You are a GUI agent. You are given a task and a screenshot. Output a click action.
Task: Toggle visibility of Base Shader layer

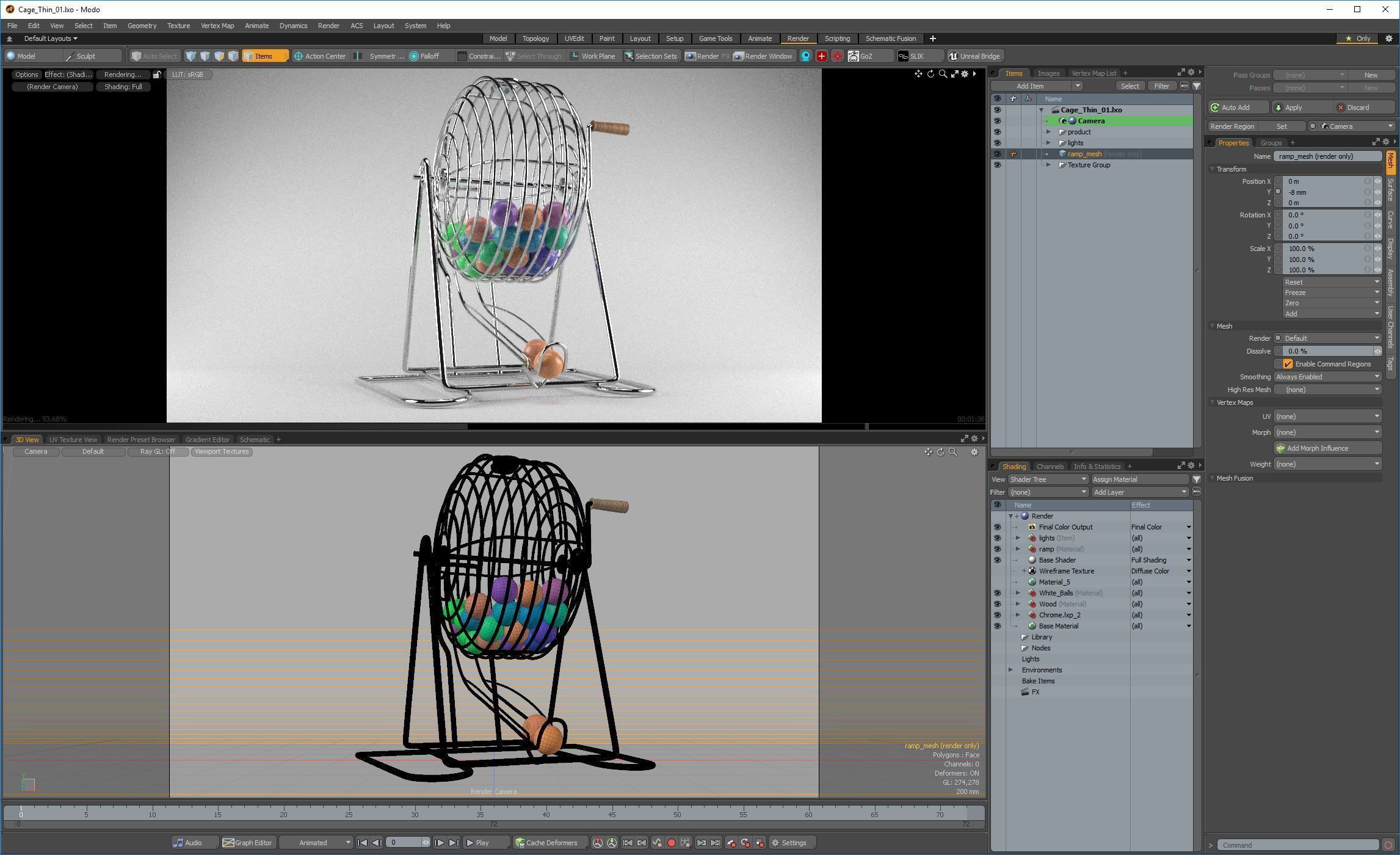[997, 560]
